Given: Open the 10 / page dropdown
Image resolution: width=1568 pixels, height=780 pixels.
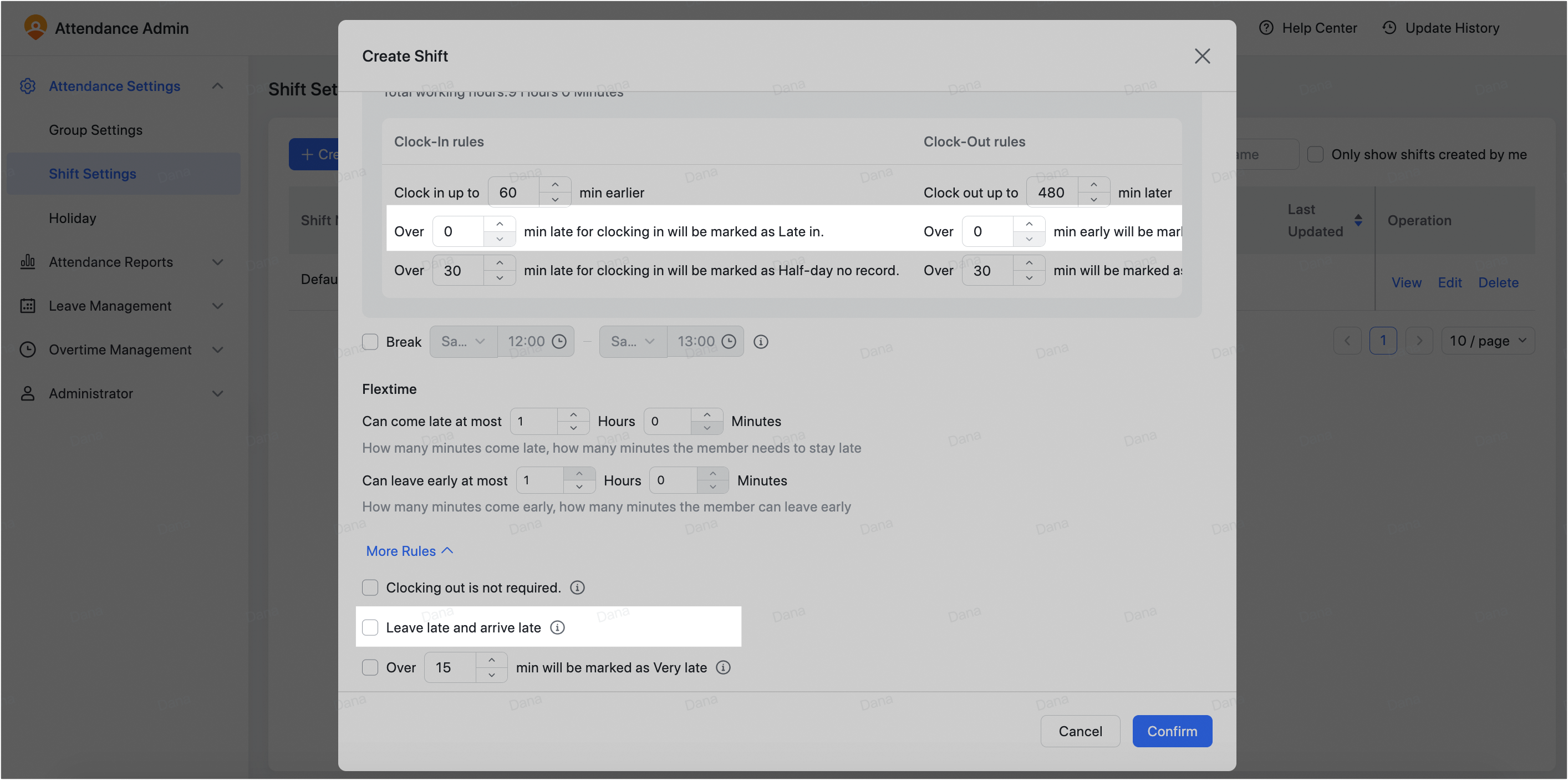Looking at the screenshot, I should coord(1487,341).
